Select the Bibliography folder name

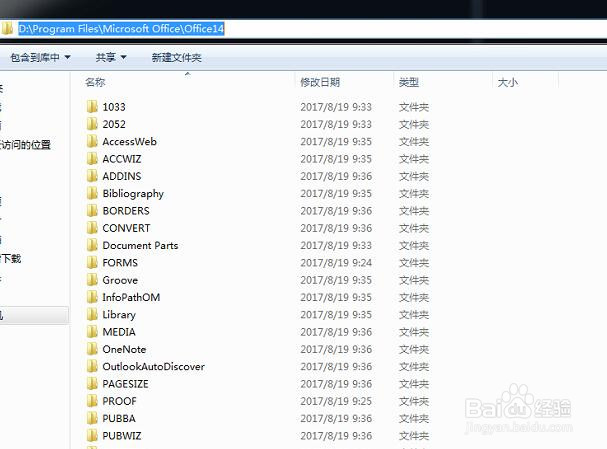point(133,194)
